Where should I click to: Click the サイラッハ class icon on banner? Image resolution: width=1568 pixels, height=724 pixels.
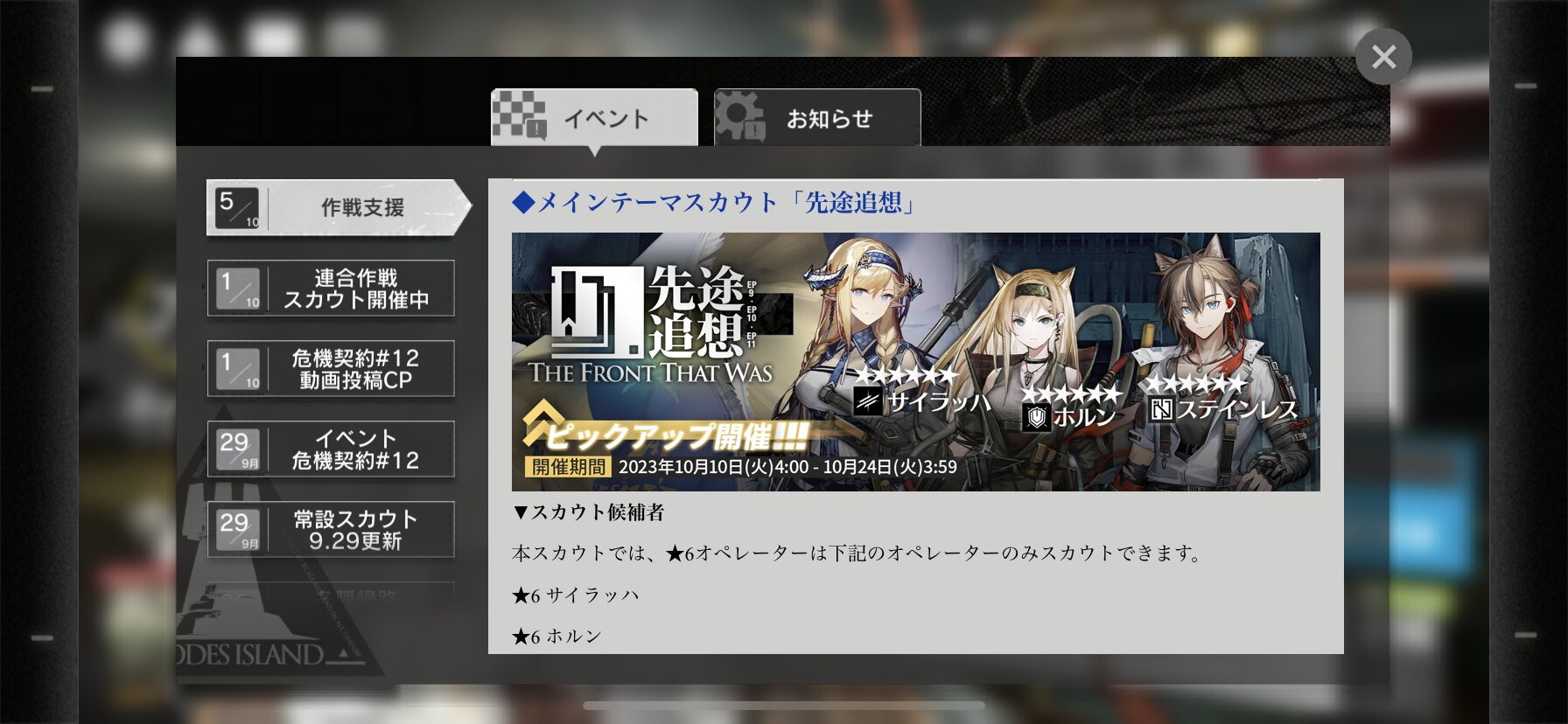(x=867, y=401)
